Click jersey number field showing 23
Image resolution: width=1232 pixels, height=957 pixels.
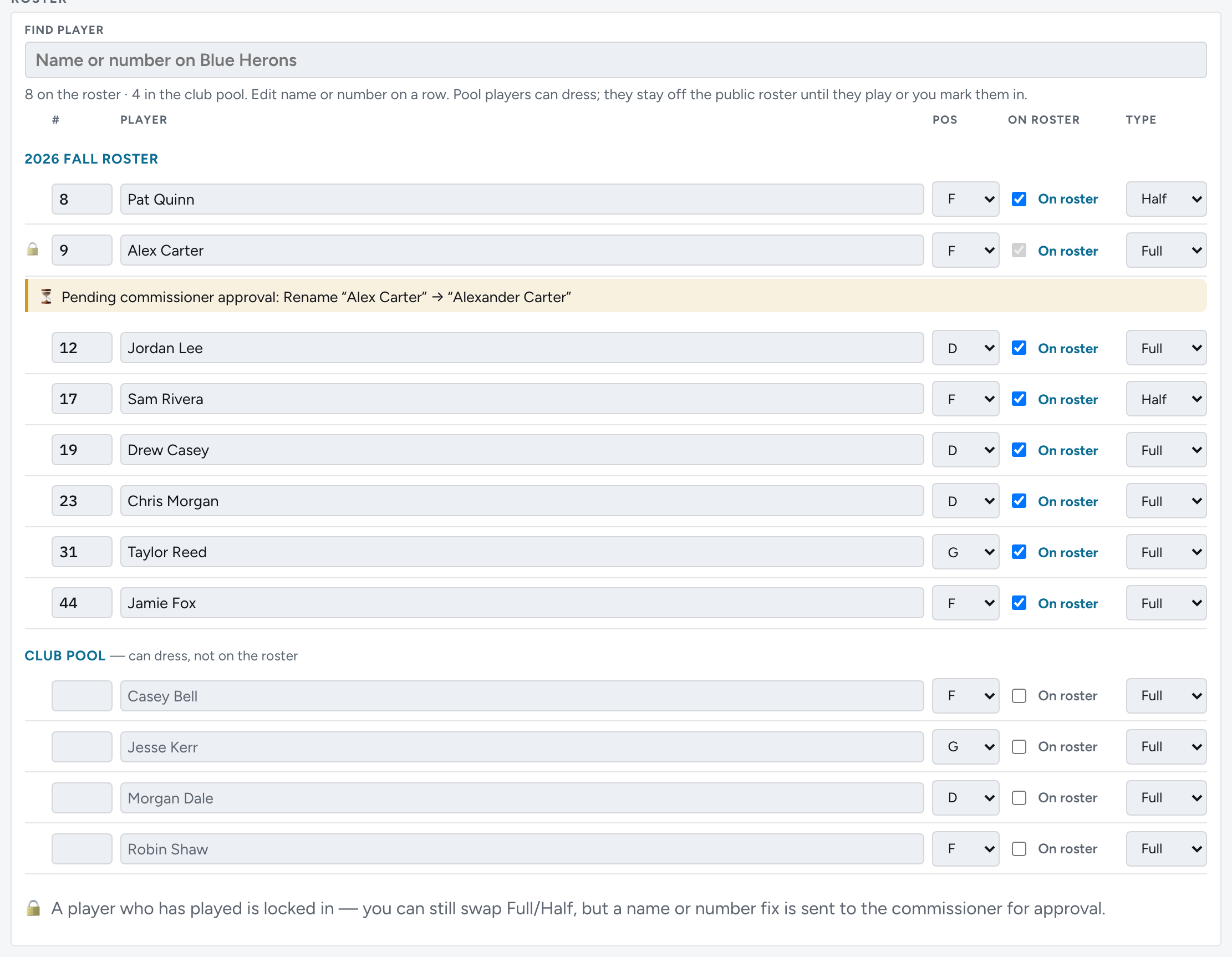pyautogui.click(x=82, y=501)
